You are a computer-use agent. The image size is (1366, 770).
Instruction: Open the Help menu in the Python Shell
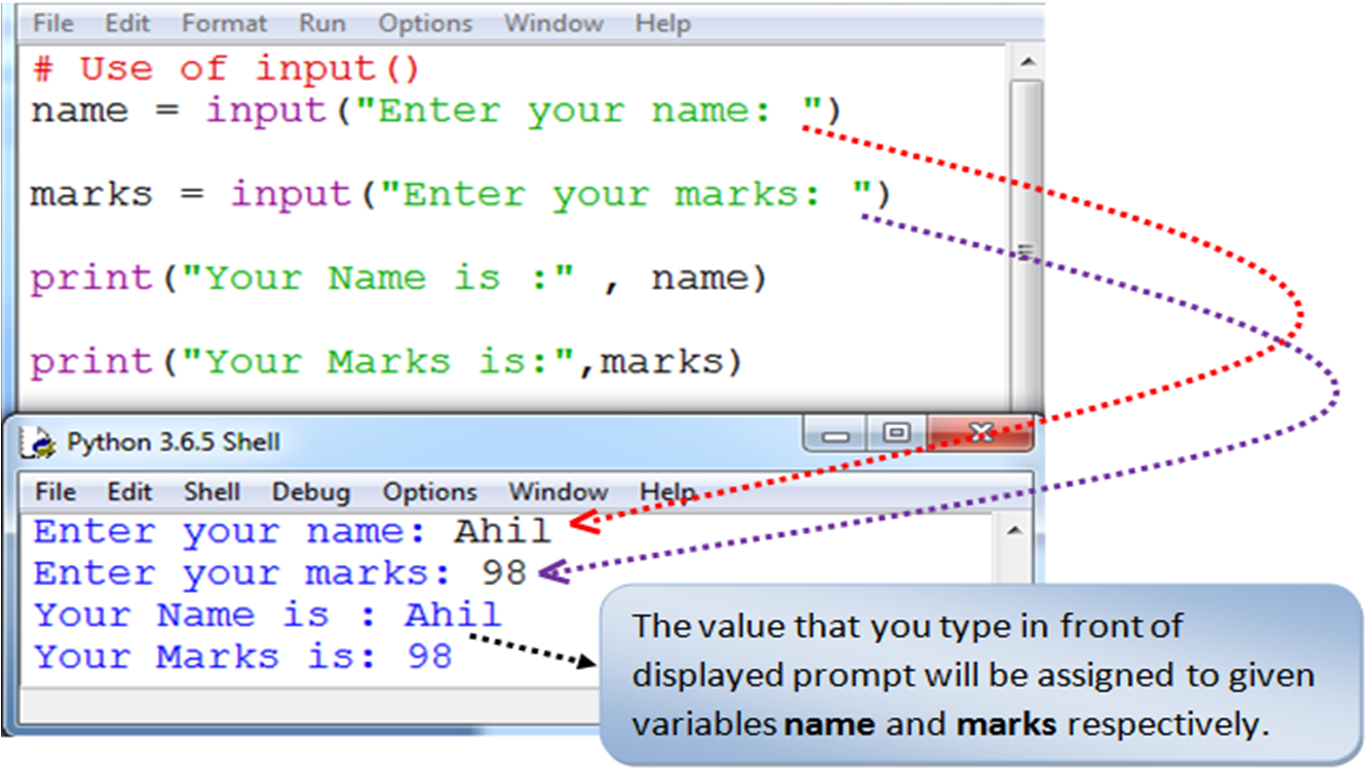tap(668, 492)
